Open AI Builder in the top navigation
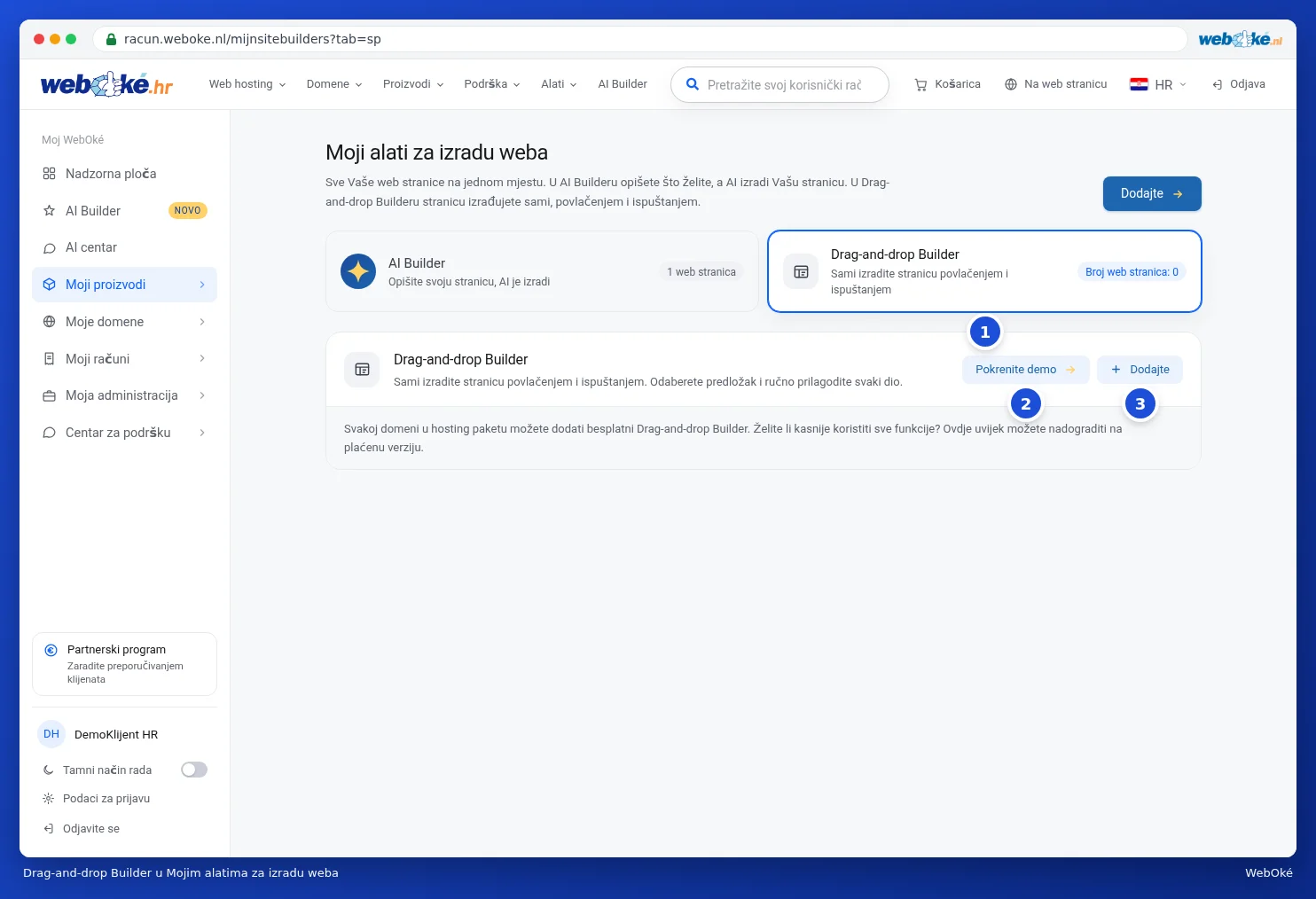 [x=623, y=84]
